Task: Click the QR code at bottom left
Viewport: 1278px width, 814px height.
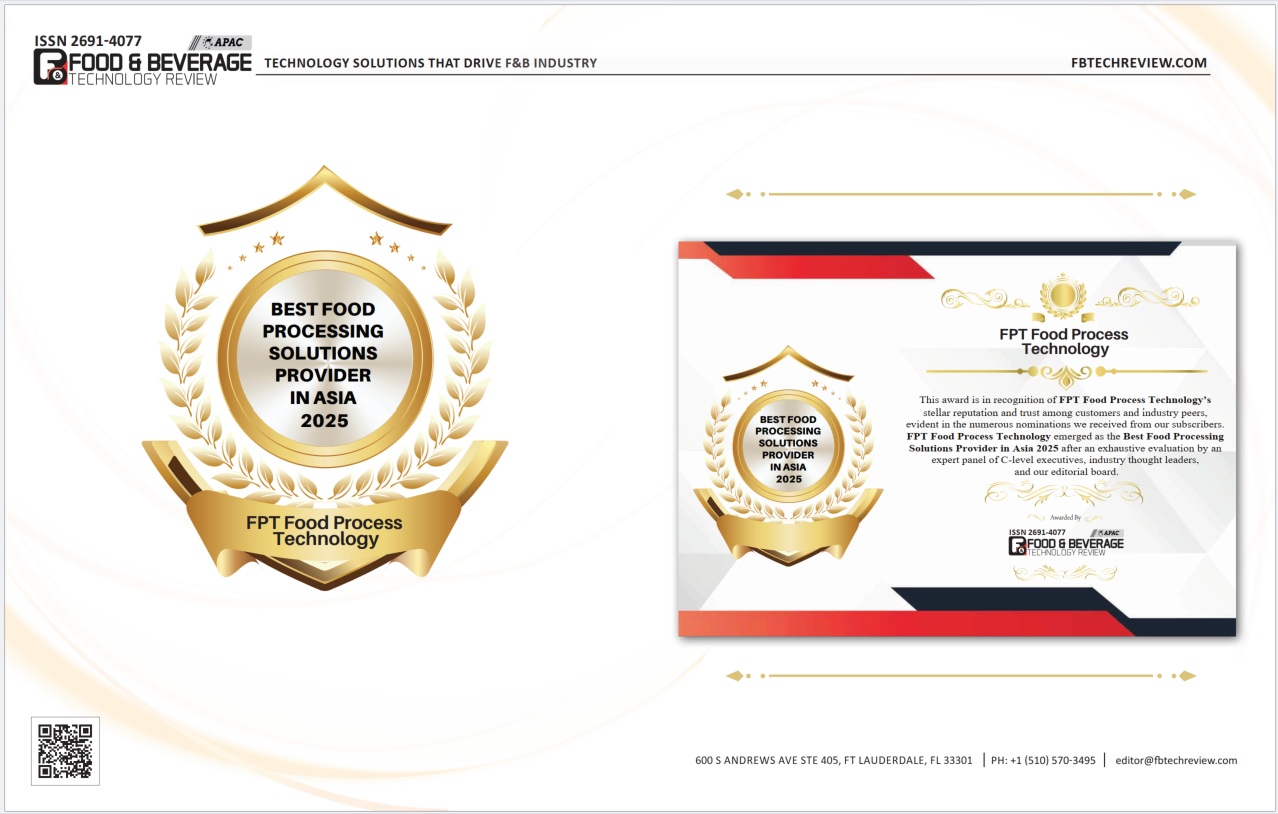Action: 65,751
